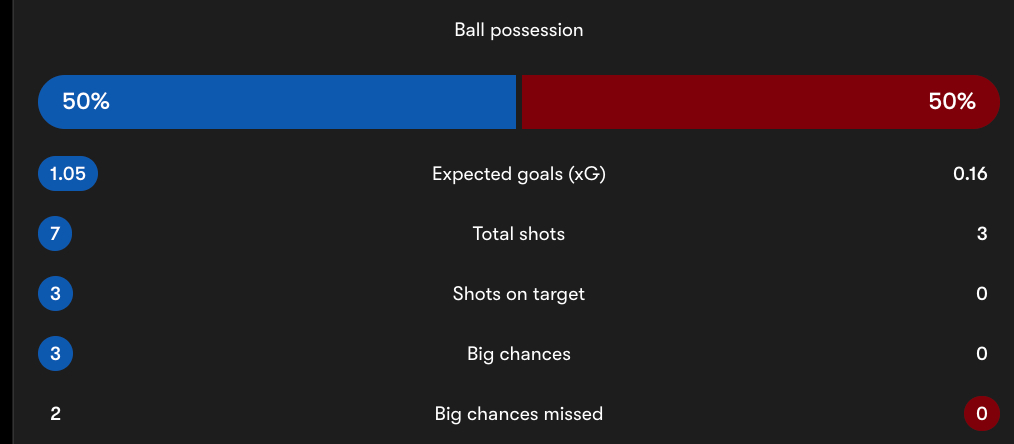Click the blue 7 total shots badge

pos(55,234)
